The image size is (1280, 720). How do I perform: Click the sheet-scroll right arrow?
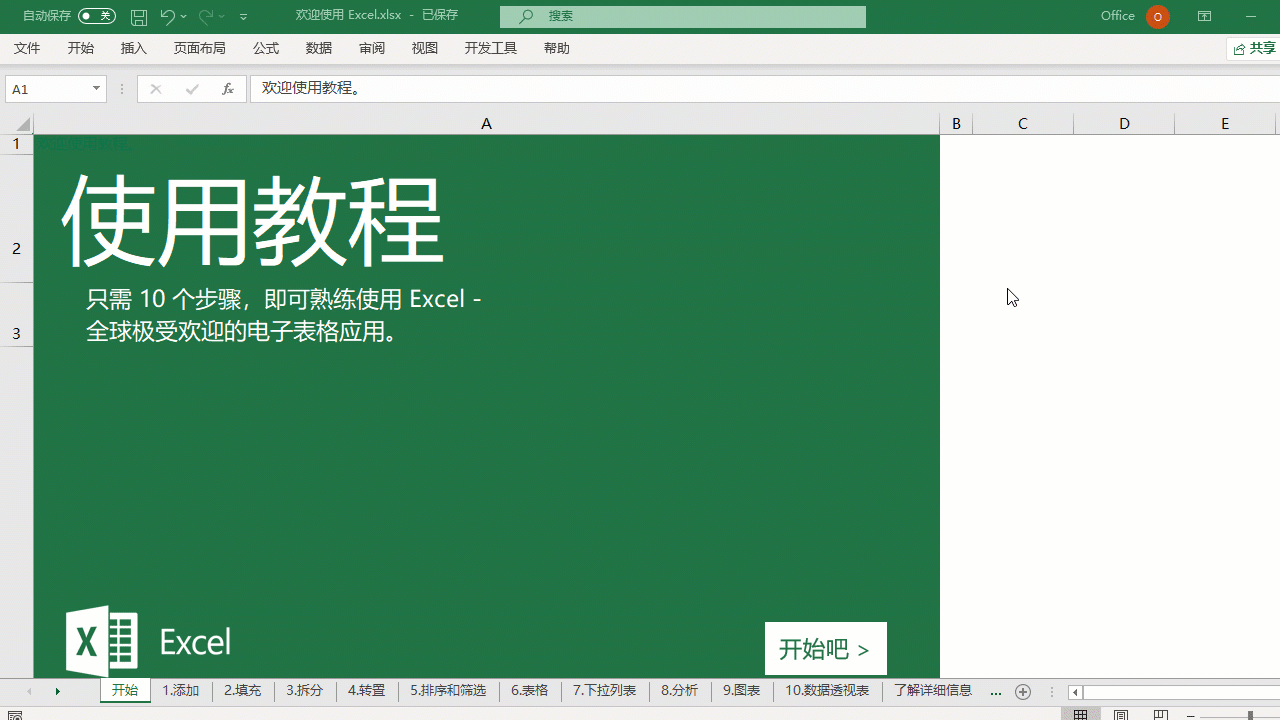point(57,691)
